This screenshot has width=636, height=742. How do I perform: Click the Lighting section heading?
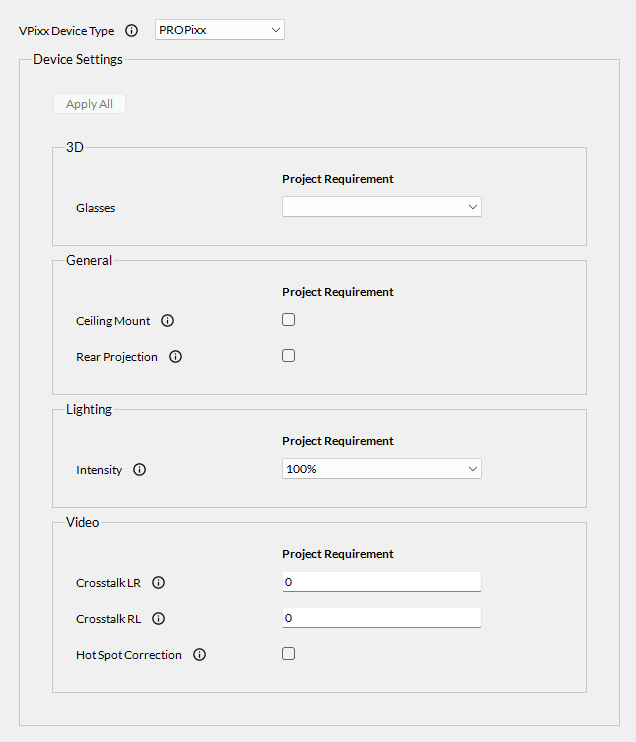click(89, 409)
